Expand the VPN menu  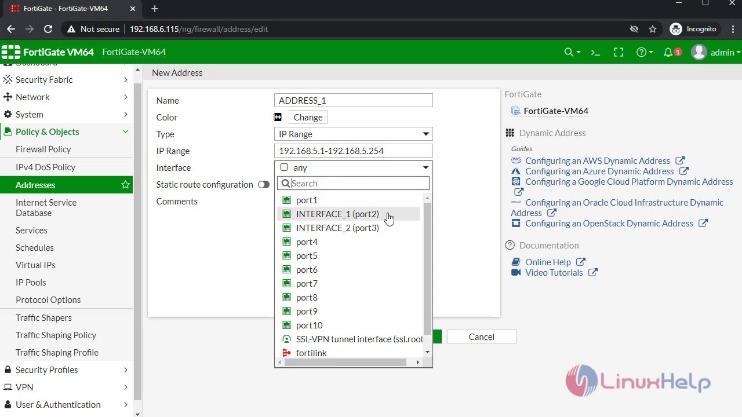click(x=66, y=387)
